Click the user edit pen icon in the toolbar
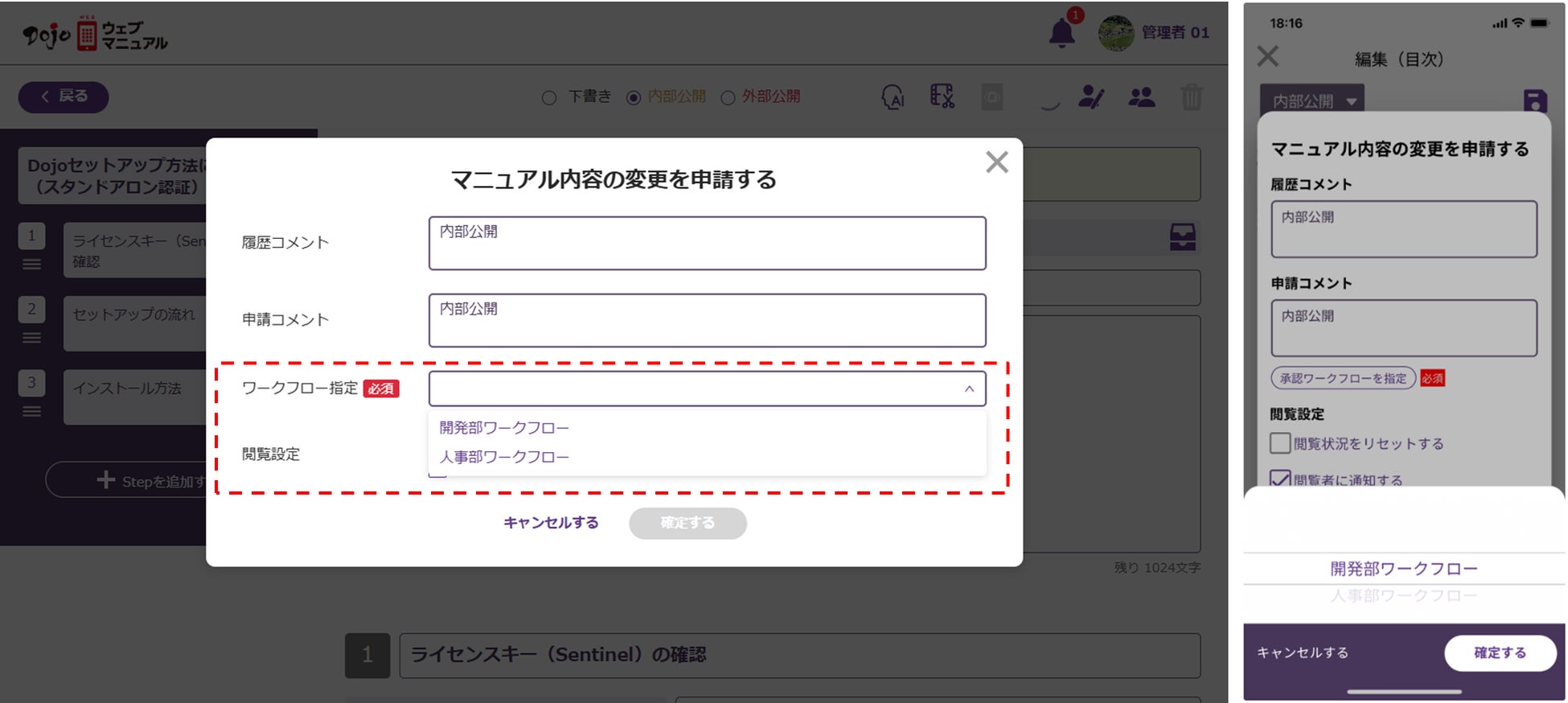The width and height of the screenshot is (1568, 703). click(x=1091, y=97)
